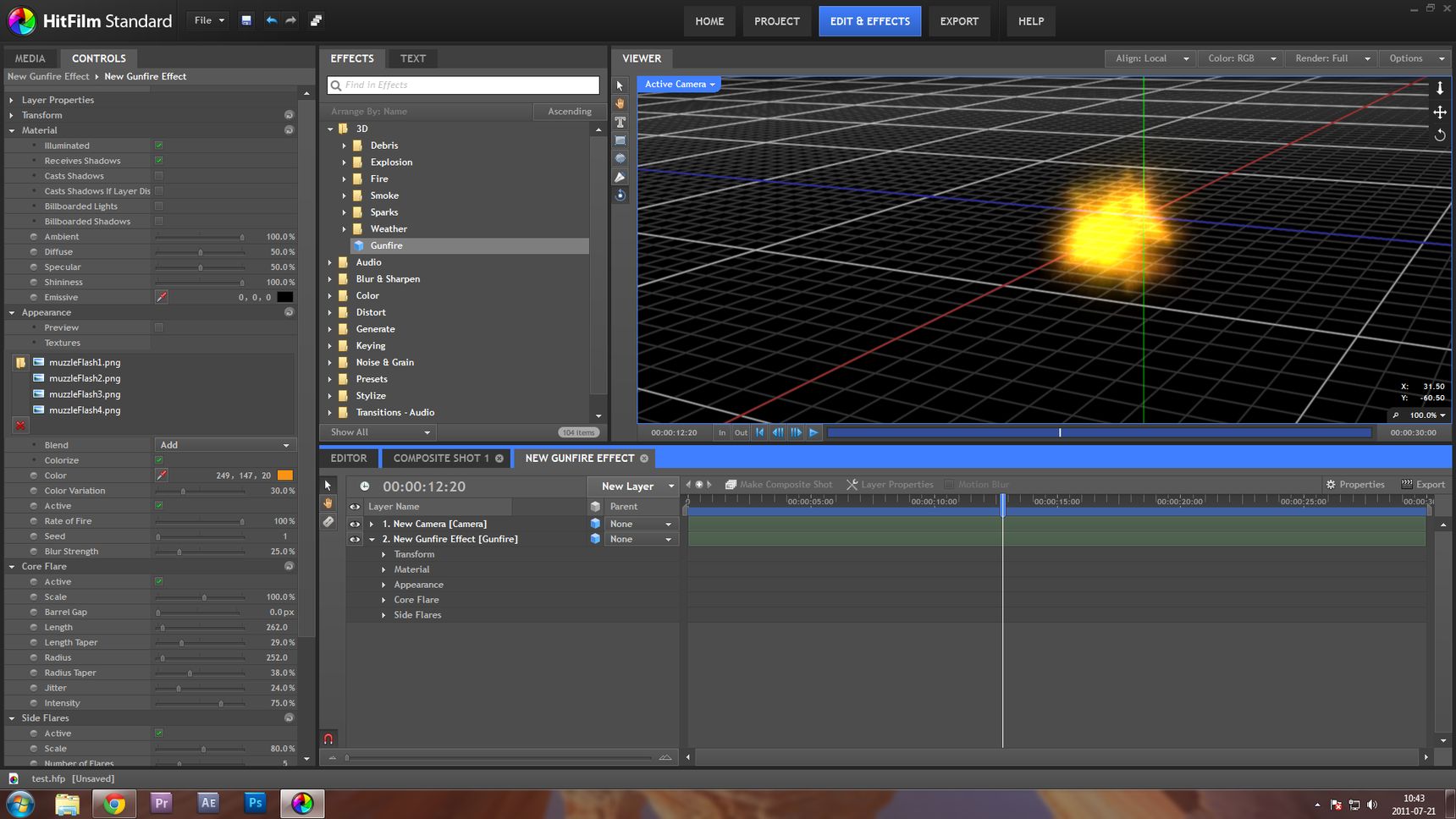This screenshot has width=1456, height=819.
Task: Click the redo arrow icon
Action: point(290,20)
